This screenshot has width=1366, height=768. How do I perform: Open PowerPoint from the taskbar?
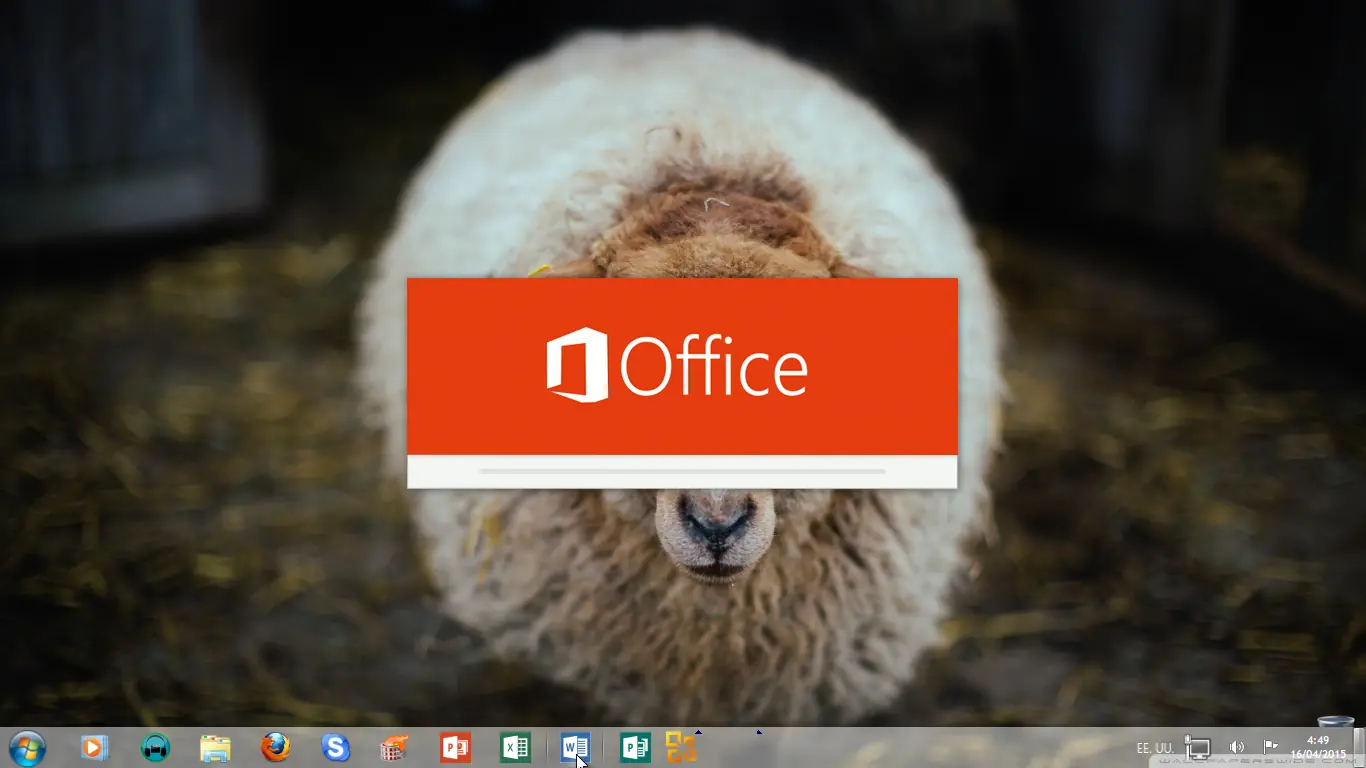pyautogui.click(x=455, y=747)
